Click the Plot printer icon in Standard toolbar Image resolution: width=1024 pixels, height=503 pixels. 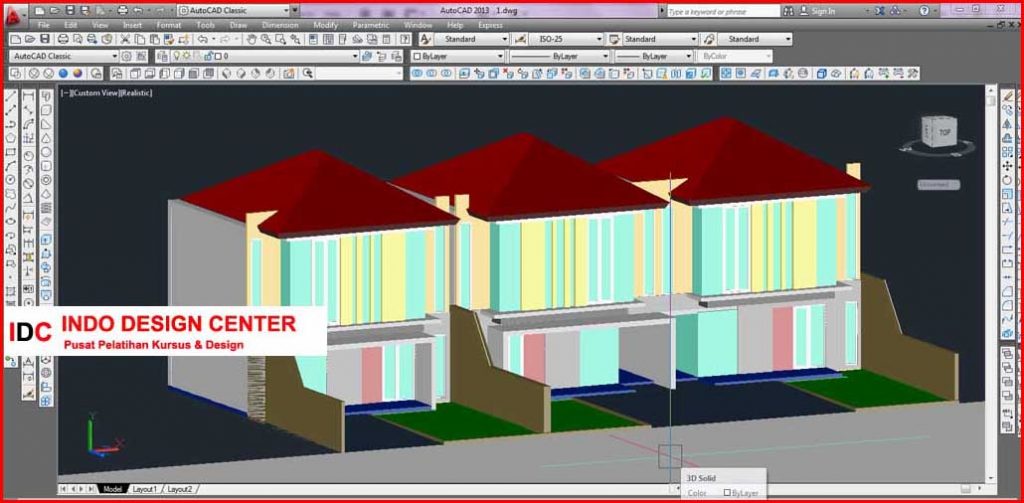pyautogui.click(x=63, y=39)
